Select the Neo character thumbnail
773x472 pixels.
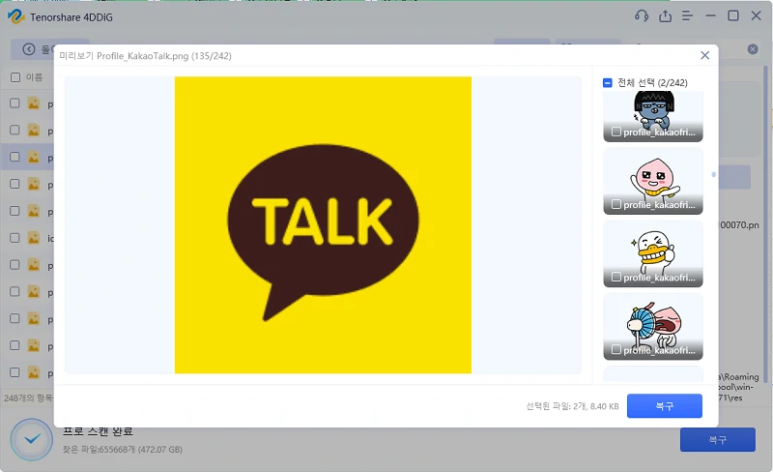point(653,116)
